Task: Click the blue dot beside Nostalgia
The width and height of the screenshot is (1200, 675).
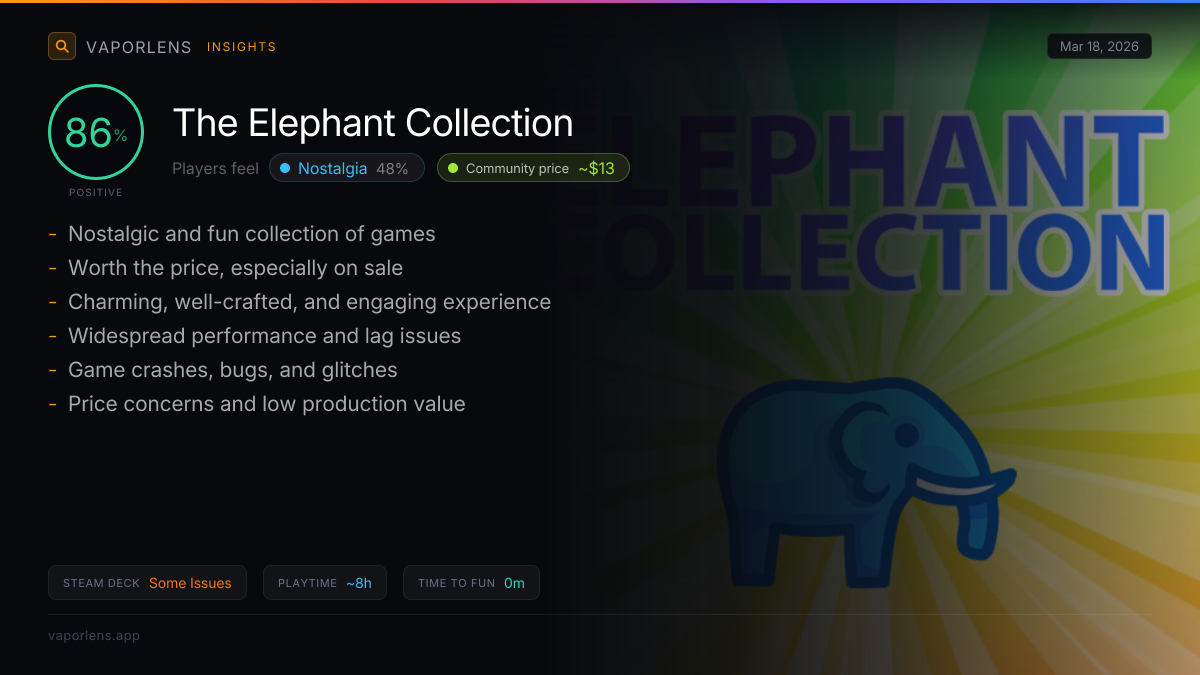Action: 285,168
